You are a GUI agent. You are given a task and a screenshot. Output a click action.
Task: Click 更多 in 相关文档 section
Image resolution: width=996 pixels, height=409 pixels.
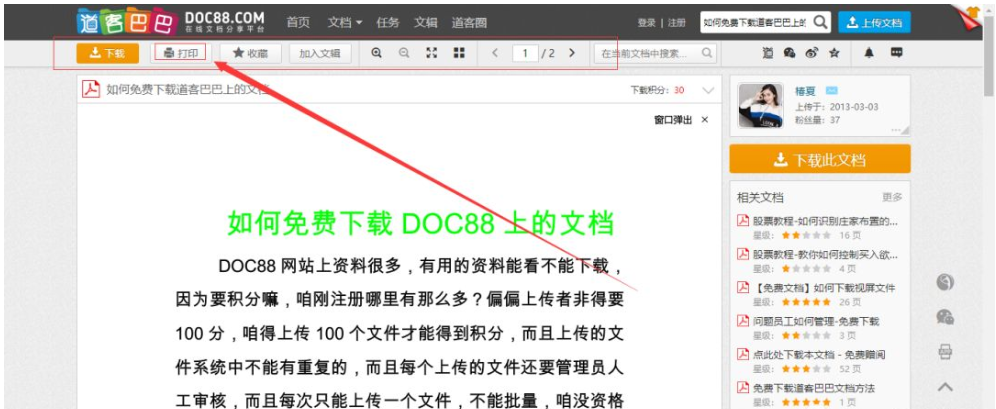pos(892,198)
